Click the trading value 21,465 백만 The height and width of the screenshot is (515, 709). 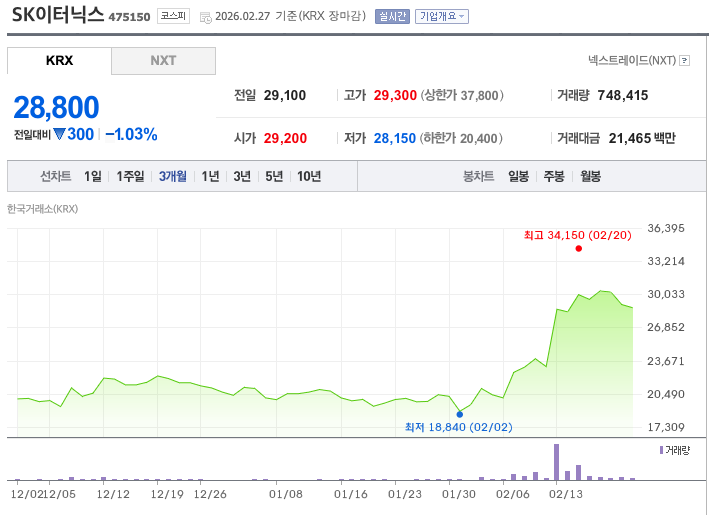[x=642, y=138]
